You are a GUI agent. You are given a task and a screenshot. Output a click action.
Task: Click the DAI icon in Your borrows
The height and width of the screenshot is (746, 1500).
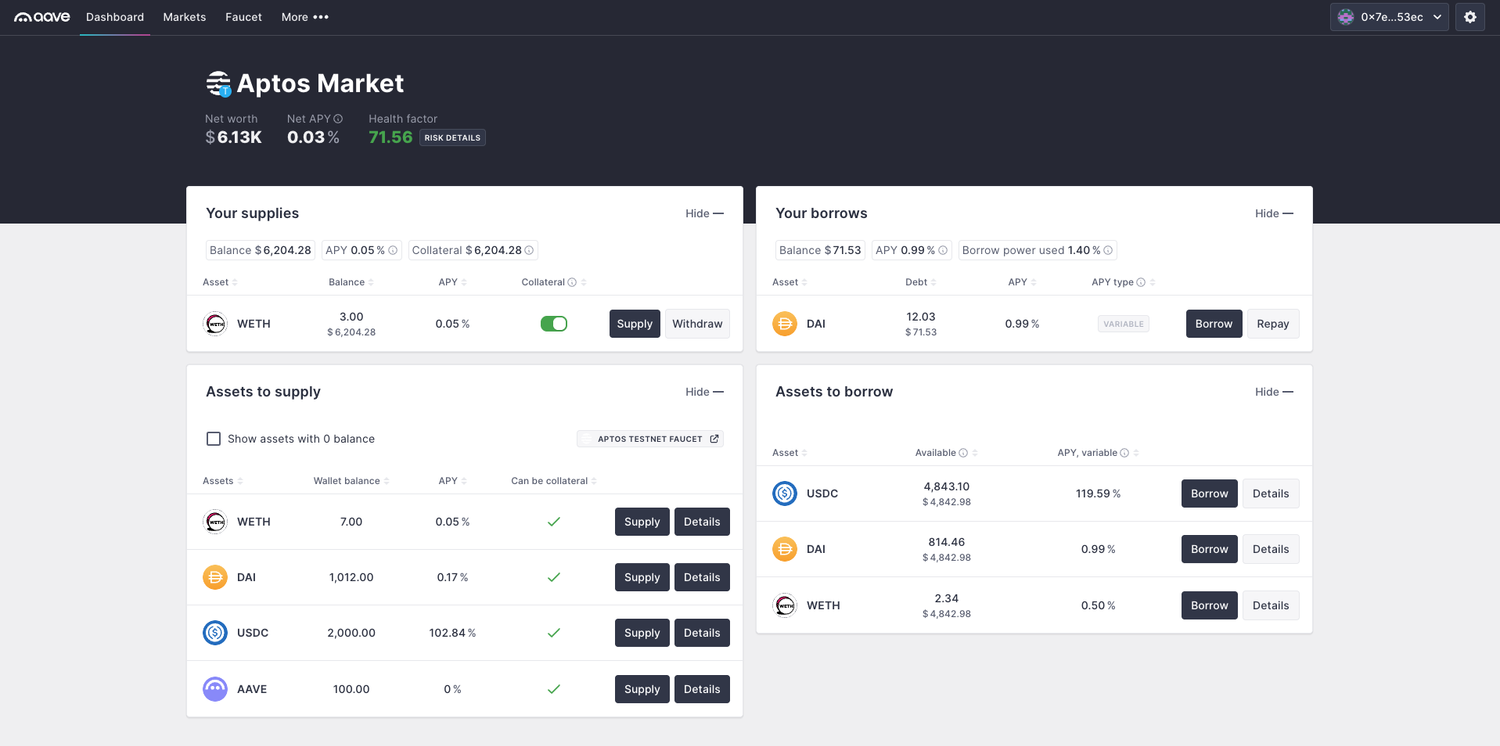click(x=785, y=324)
